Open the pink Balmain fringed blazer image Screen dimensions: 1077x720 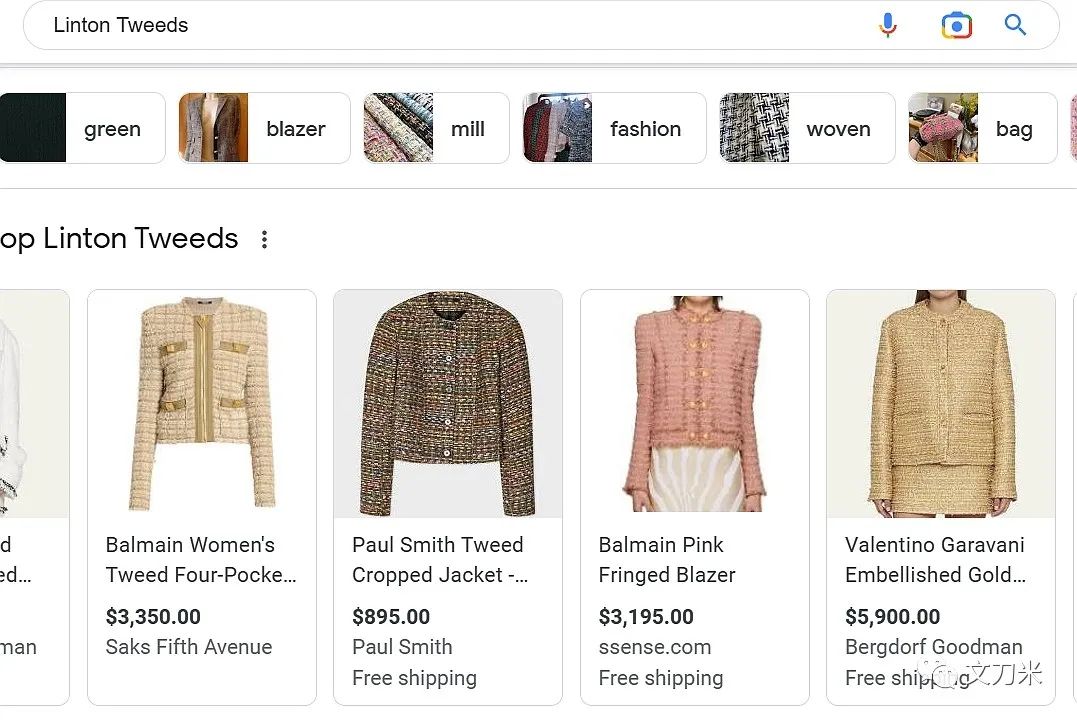694,403
